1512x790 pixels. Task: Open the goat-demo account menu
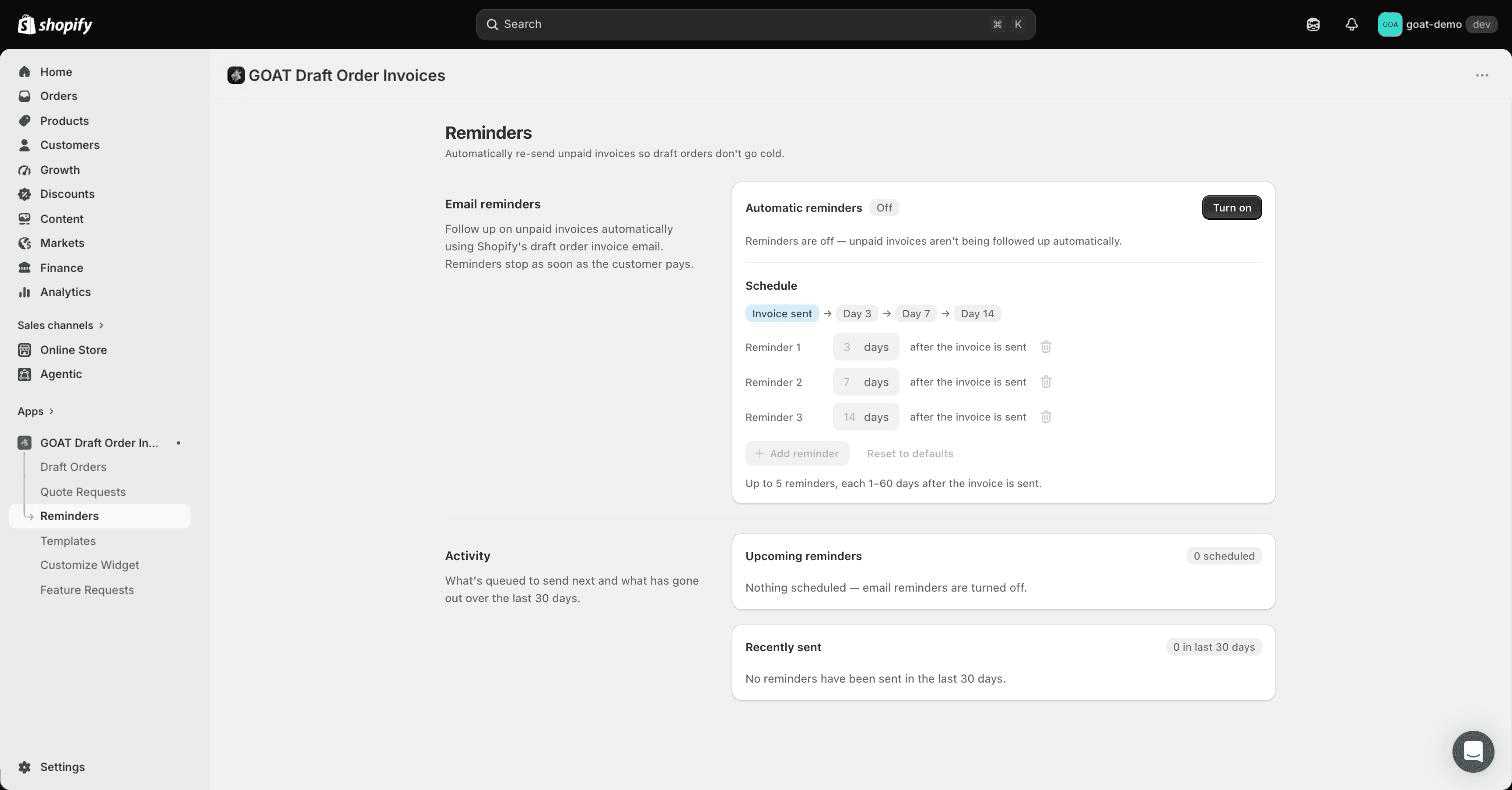pos(1437,24)
